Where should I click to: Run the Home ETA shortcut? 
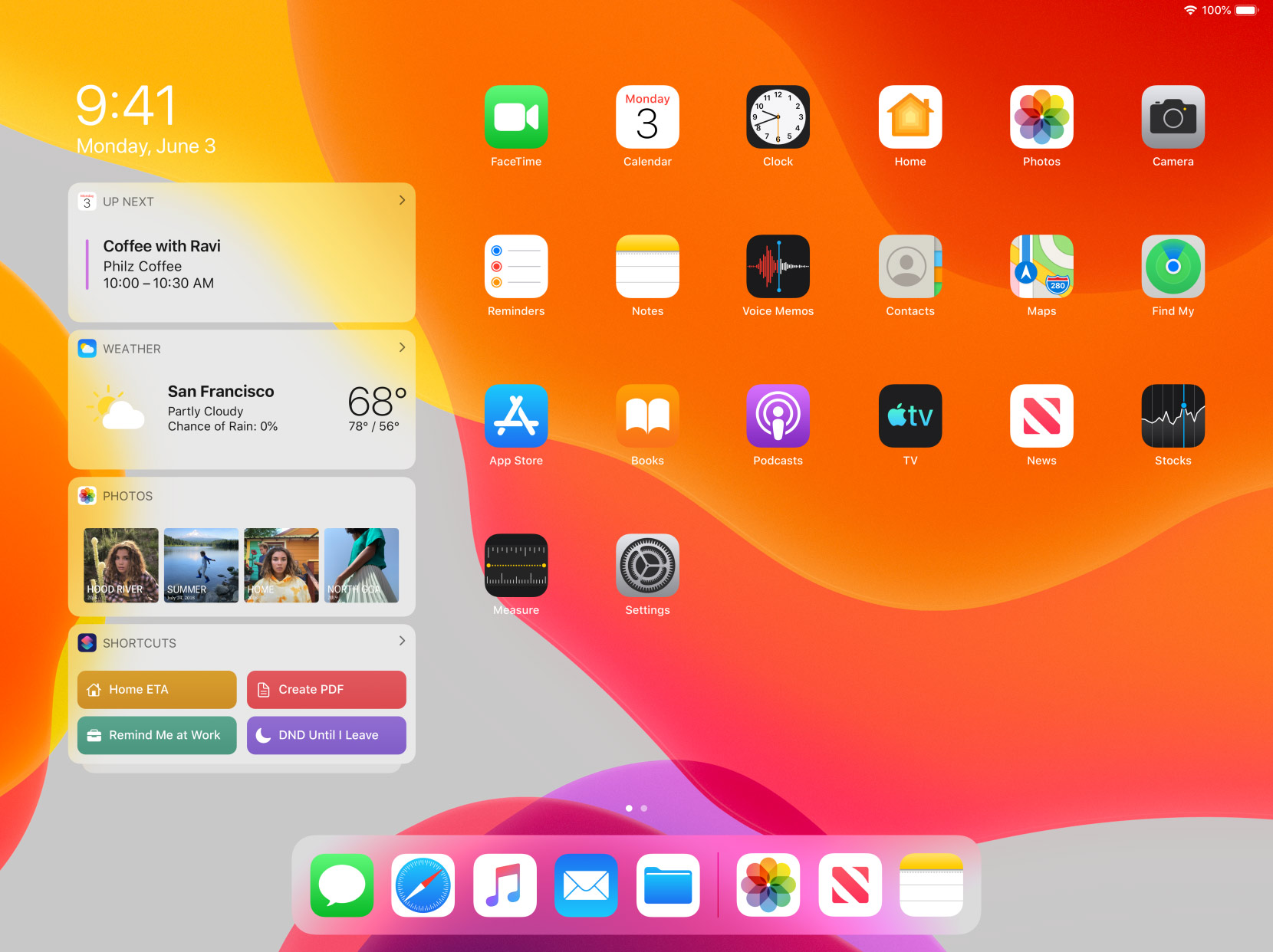click(157, 690)
